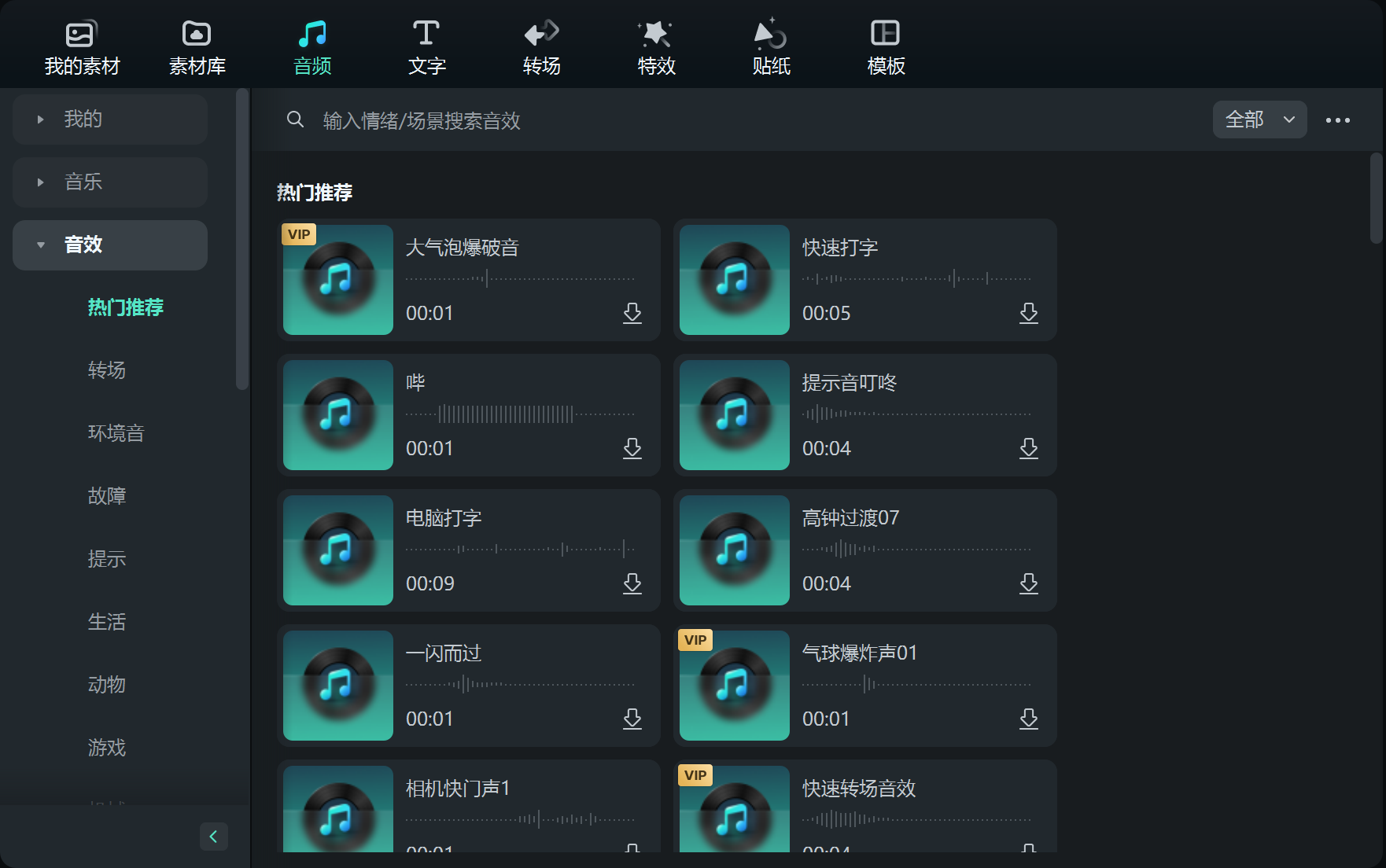Select the 文字 tab icon
Image resolution: width=1386 pixels, height=868 pixels.
click(426, 45)
